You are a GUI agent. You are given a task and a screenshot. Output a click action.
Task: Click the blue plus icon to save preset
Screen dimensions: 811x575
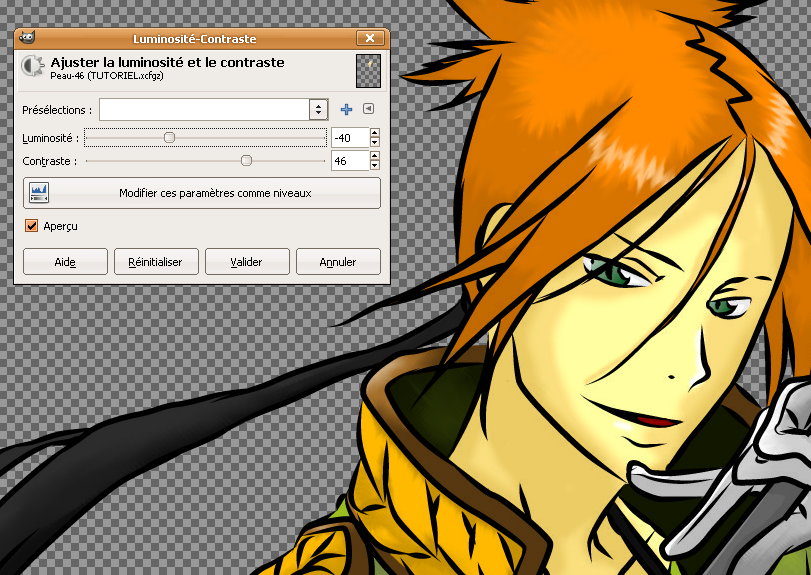click(x=347, y=109)
